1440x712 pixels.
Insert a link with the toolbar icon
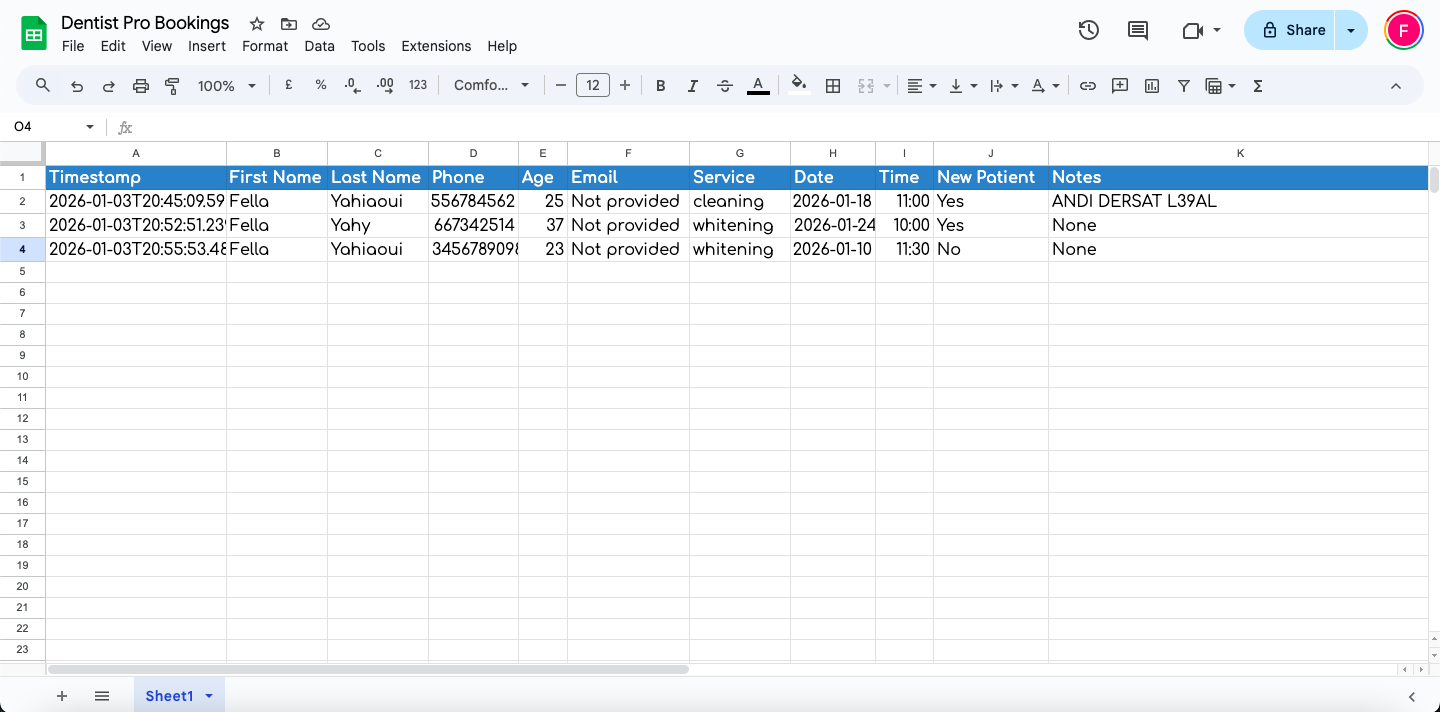click(1087, 86)
